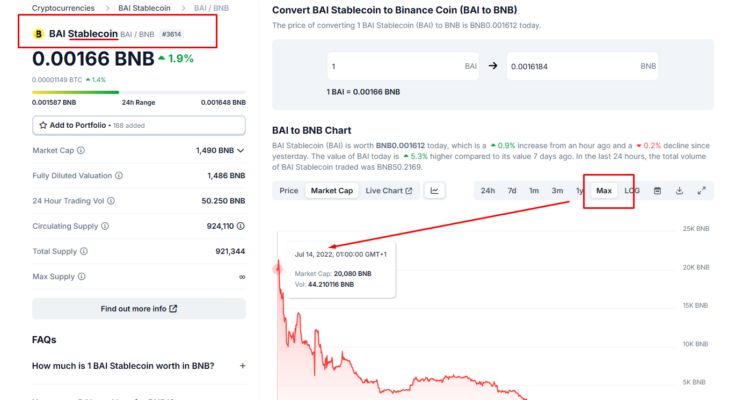Click Find out more info button
The width and height of the screenshot is (735, 400).
139,308
